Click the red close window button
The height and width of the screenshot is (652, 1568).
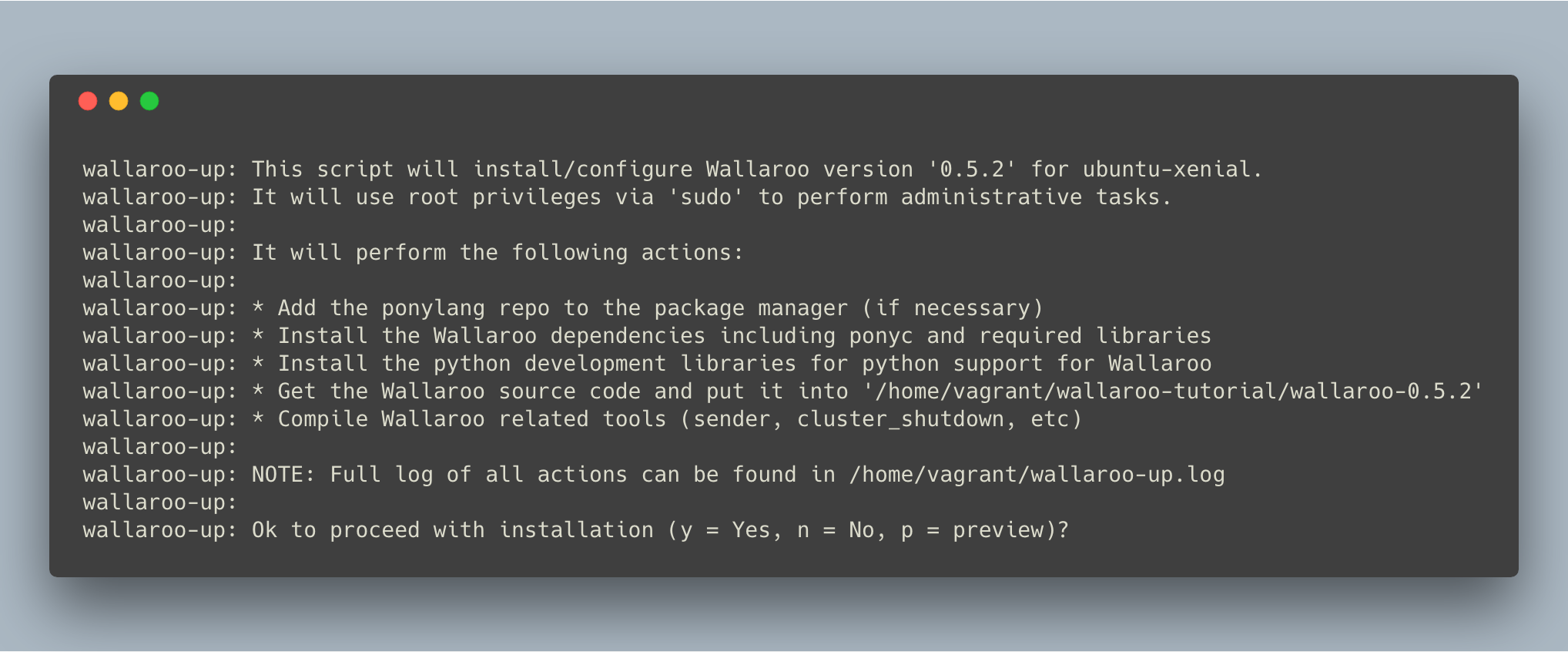(x=88, y=101)
